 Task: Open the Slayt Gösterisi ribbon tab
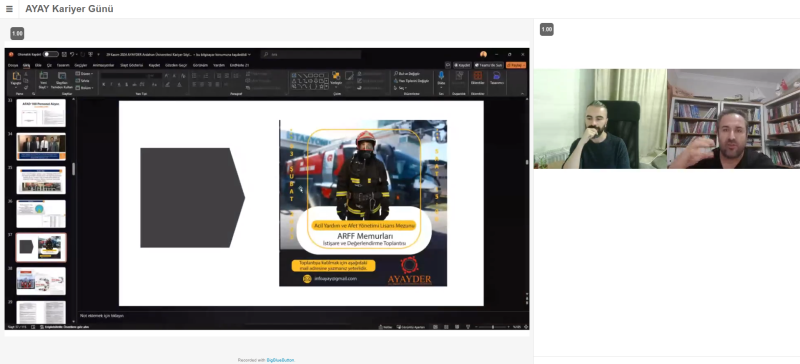(x=132, y=65)
